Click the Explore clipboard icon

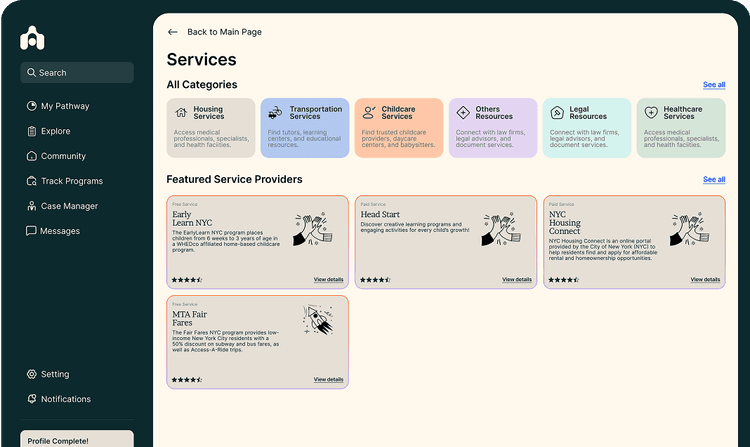coord(32,131)
